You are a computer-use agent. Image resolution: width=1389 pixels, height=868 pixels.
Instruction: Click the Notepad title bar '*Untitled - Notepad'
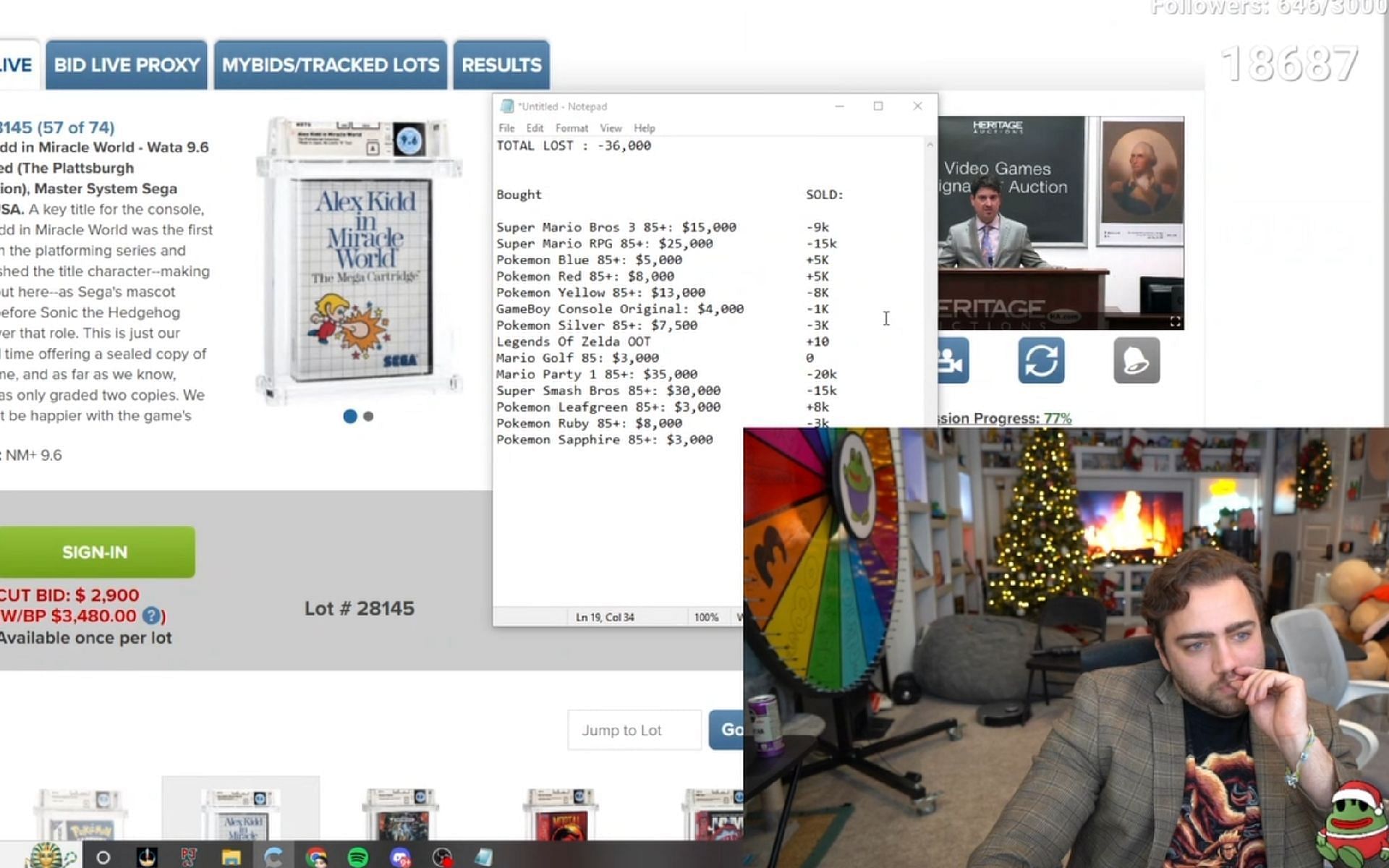(x=563, y=106)
